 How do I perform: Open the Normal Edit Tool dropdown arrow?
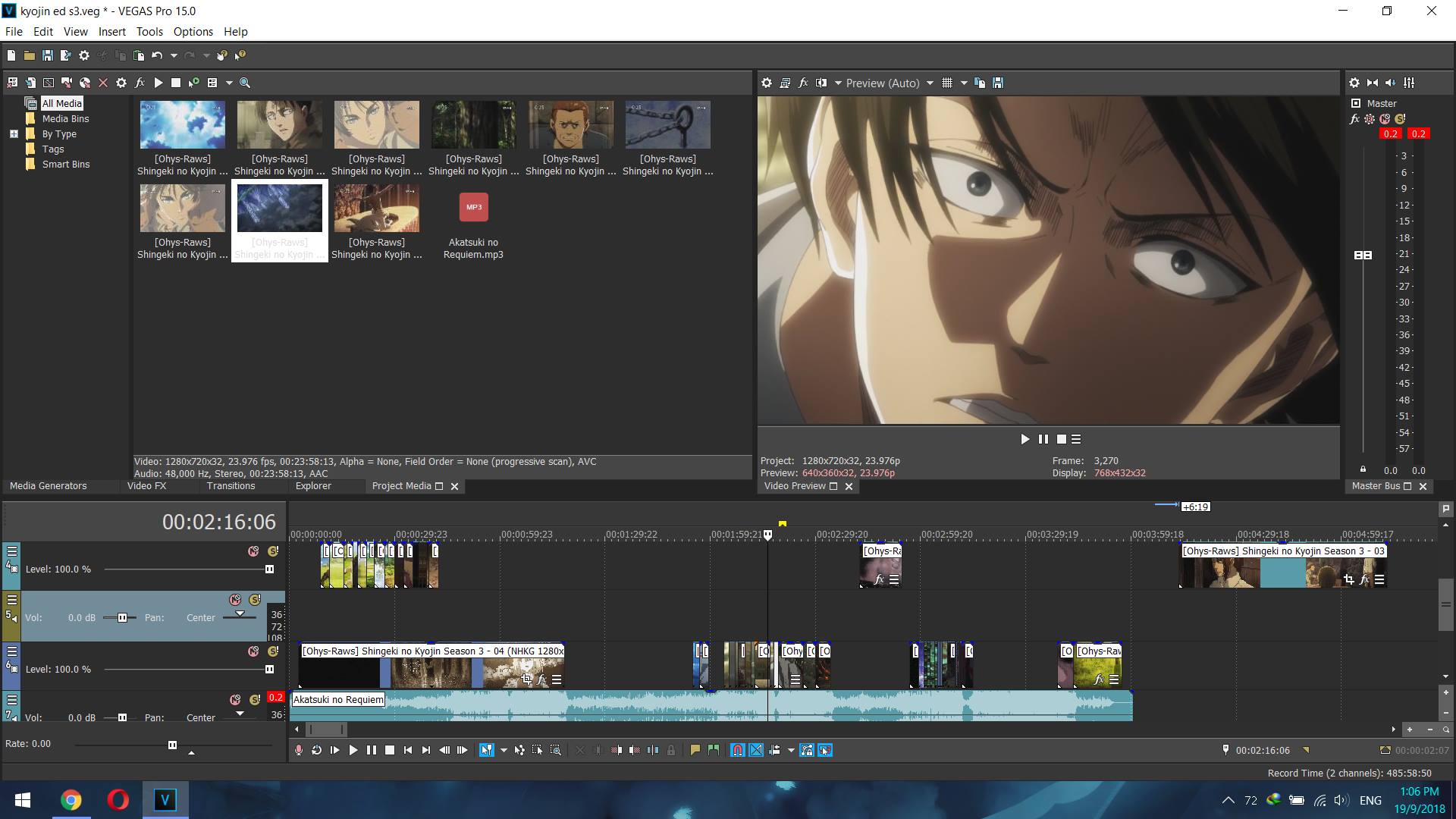pyautogui.click(x=504, y=750)
